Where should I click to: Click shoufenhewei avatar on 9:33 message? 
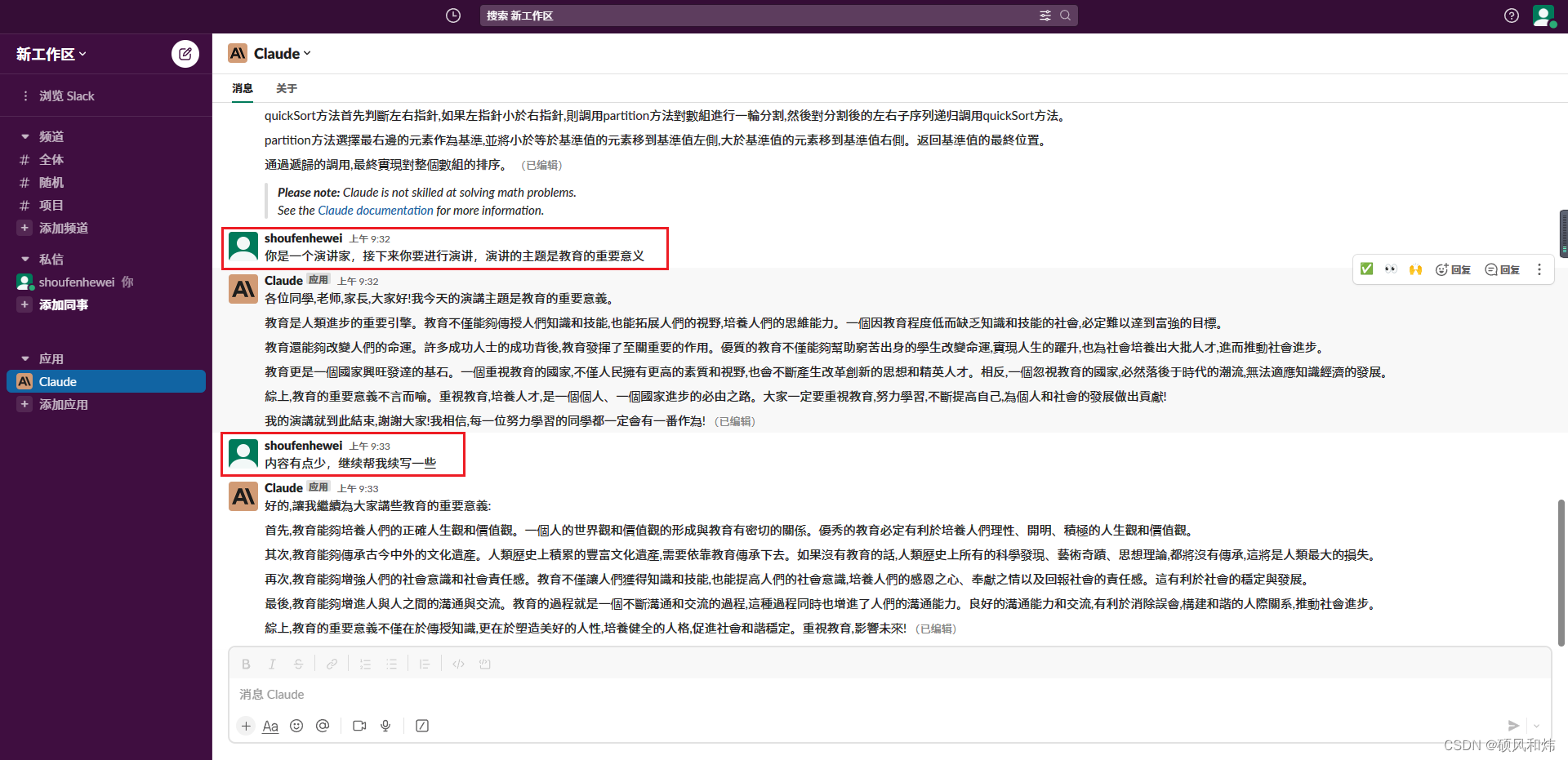(243, 454)
